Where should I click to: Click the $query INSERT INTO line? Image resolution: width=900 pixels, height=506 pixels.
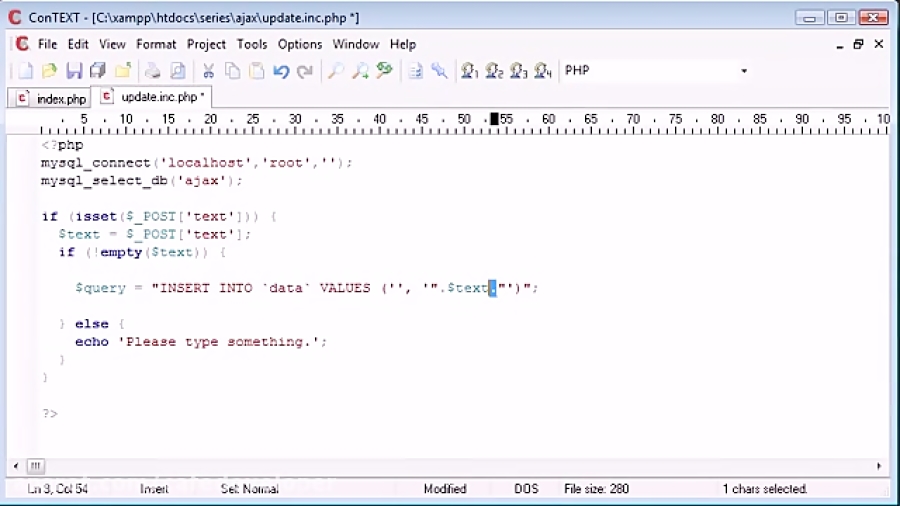tap(307, 288)
